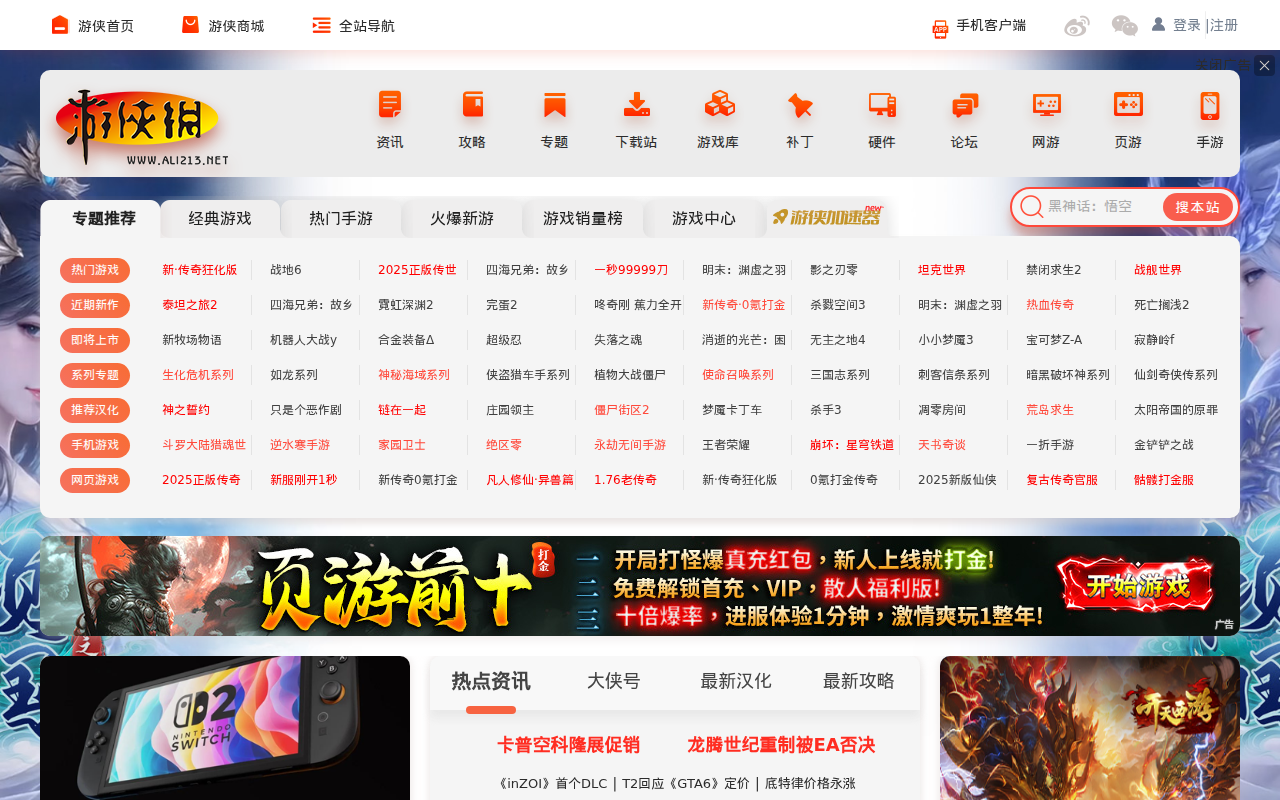Switch to 游戏中心 tab

[704, 218]
